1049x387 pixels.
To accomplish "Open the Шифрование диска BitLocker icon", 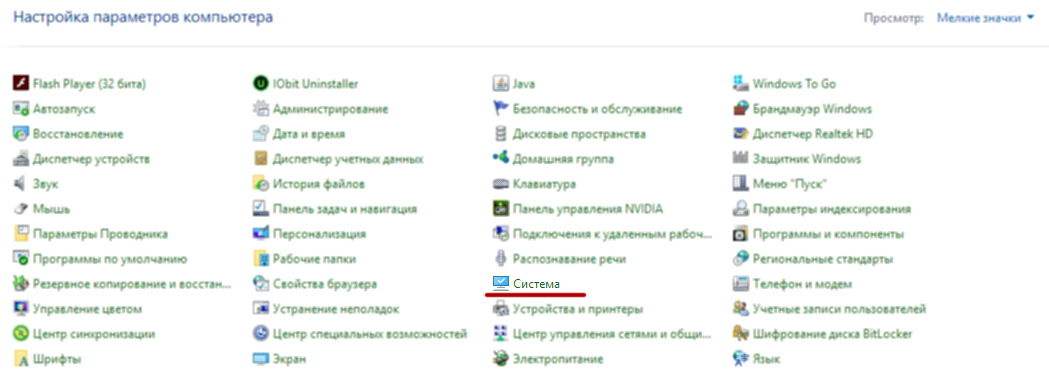I will coord(740,333).
